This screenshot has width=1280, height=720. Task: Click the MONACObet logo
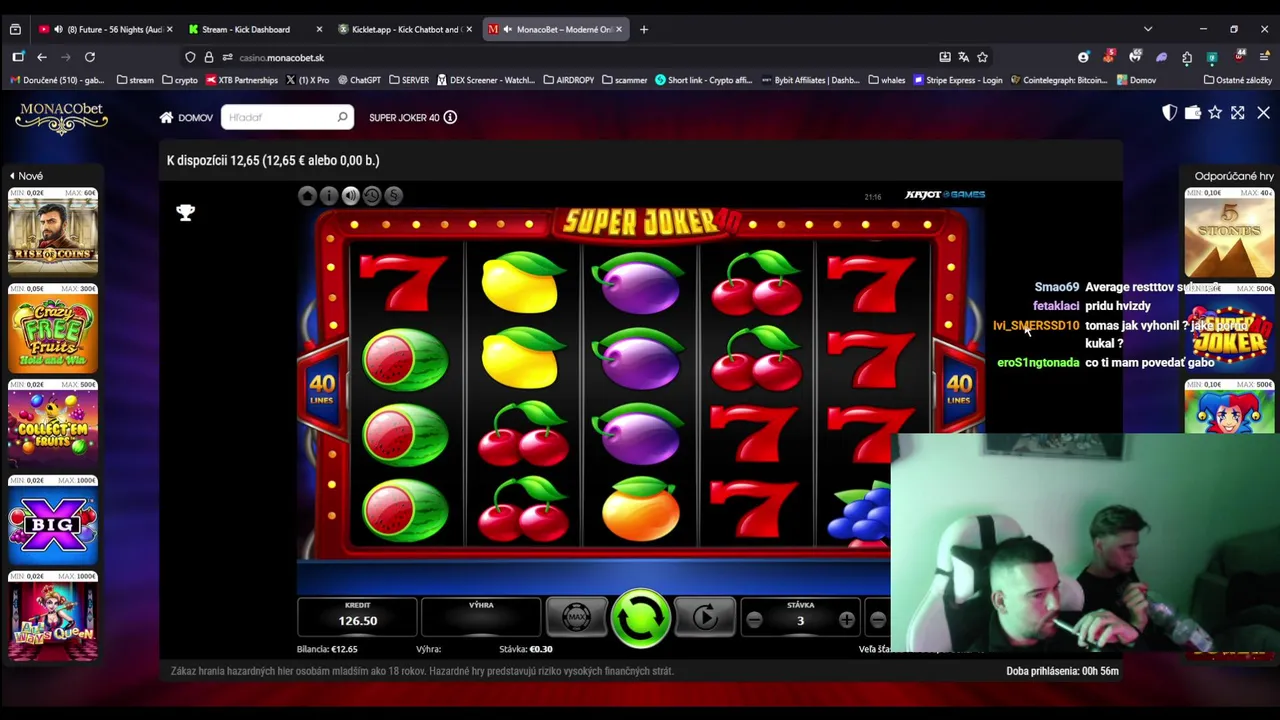click(61, 117)
